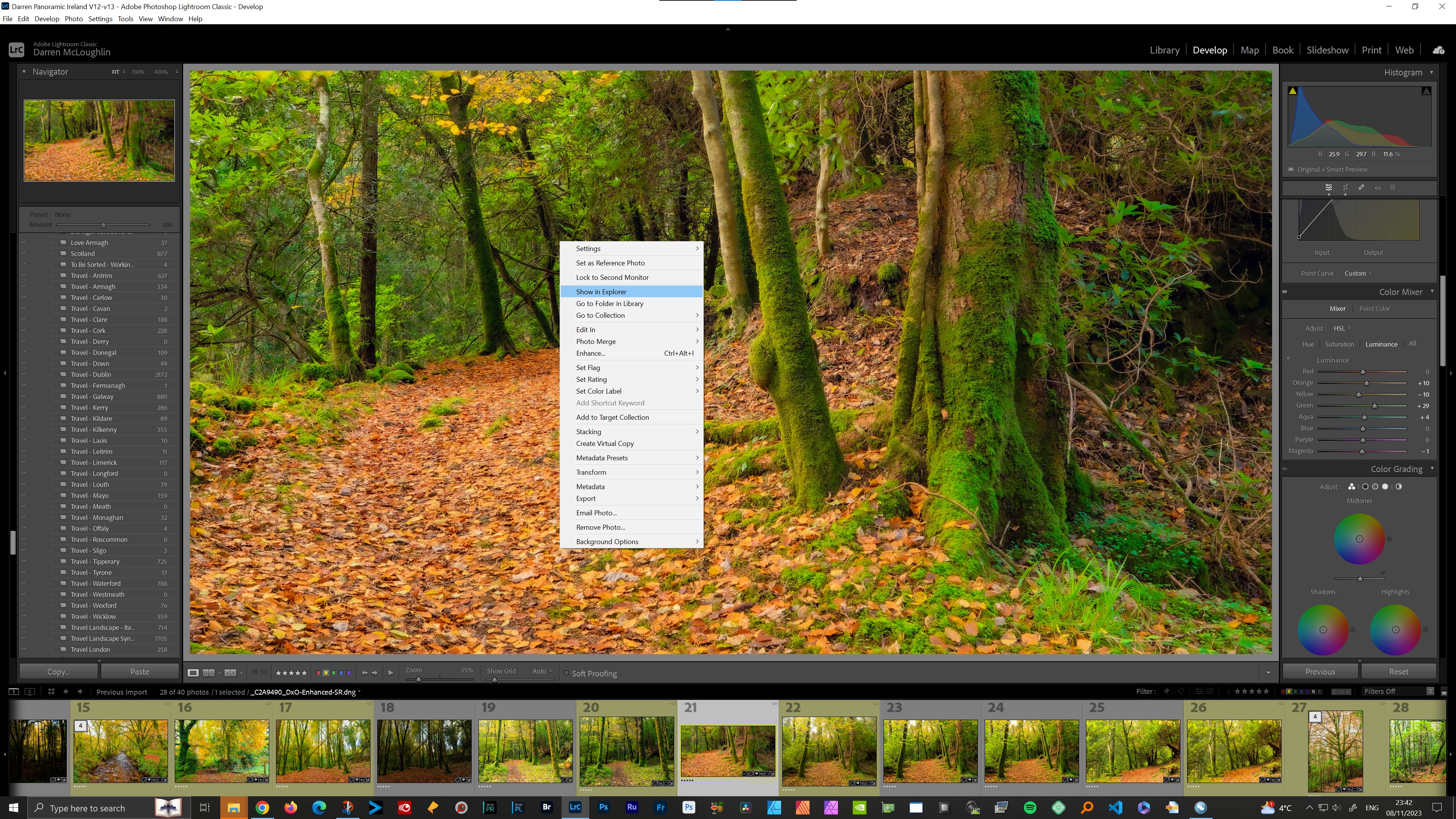This screenshot has width=1456, height=819.
Task: Collapse the Histogram panel
Action: point(1431,72)
